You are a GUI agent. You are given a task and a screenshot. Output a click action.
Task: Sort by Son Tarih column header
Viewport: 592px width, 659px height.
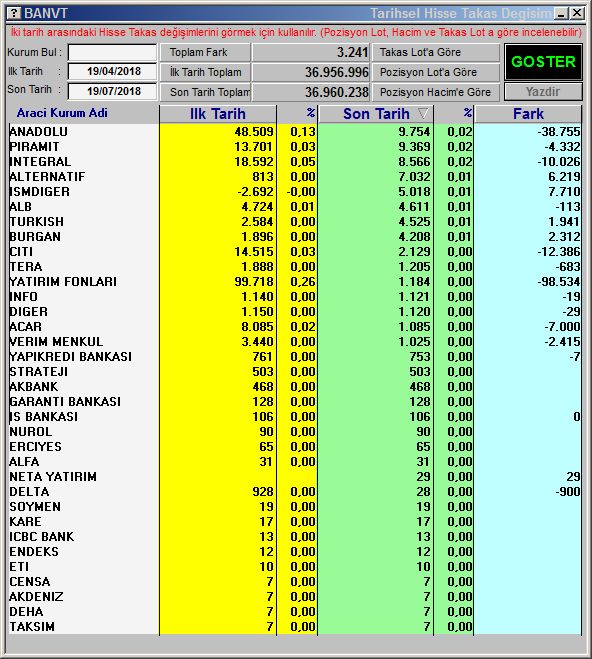coord(376,114)
